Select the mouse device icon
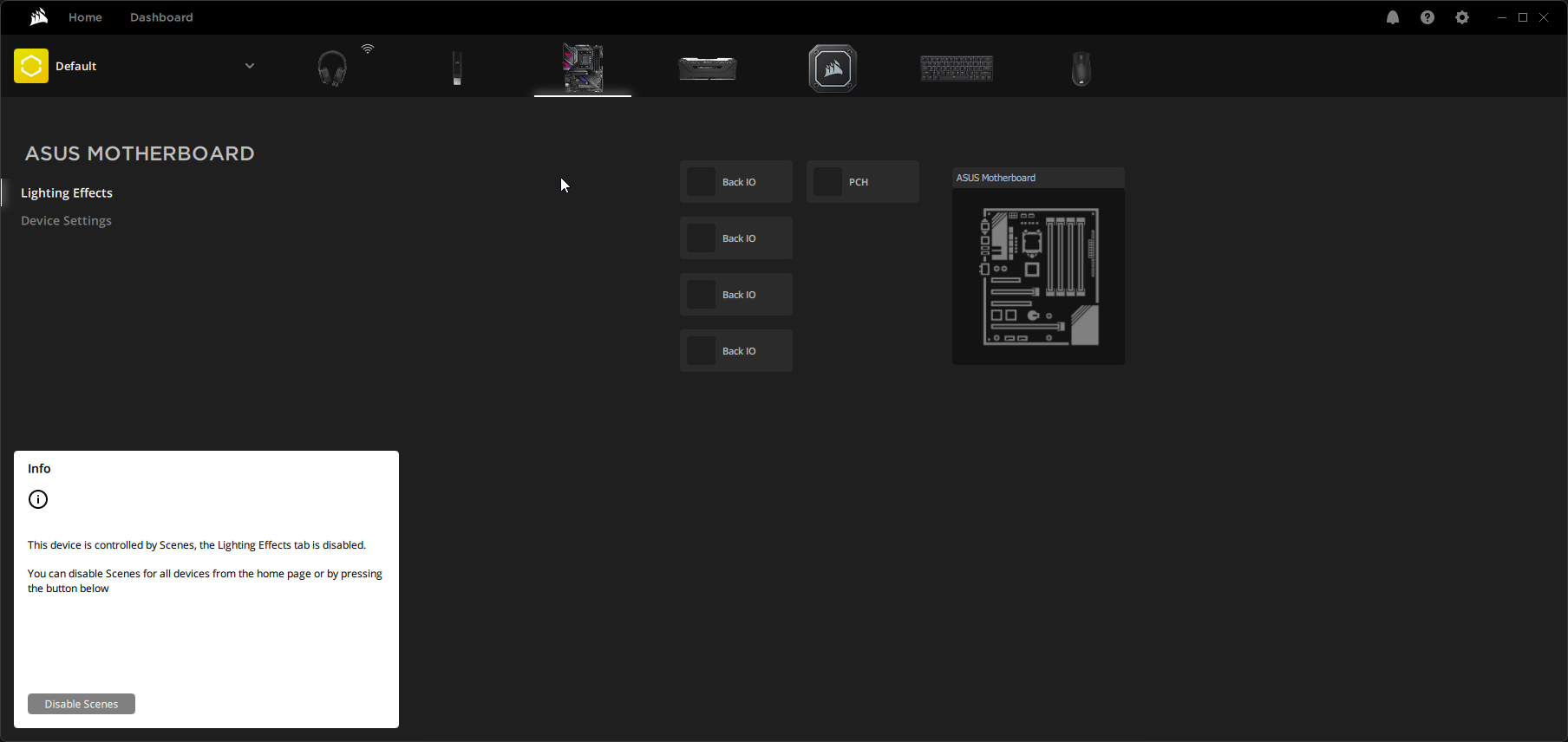Viewport: 1568px width, 742px height. pos(1081,68)
